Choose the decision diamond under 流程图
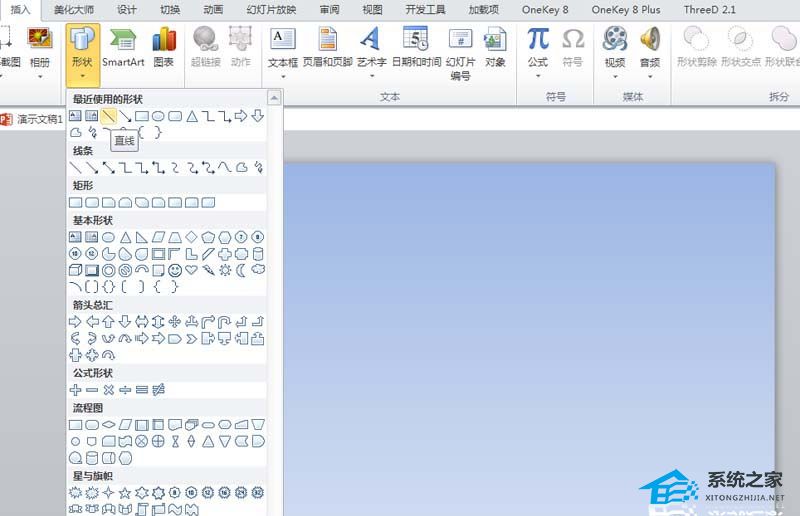800x516 pixels. [x=108, y=425]
